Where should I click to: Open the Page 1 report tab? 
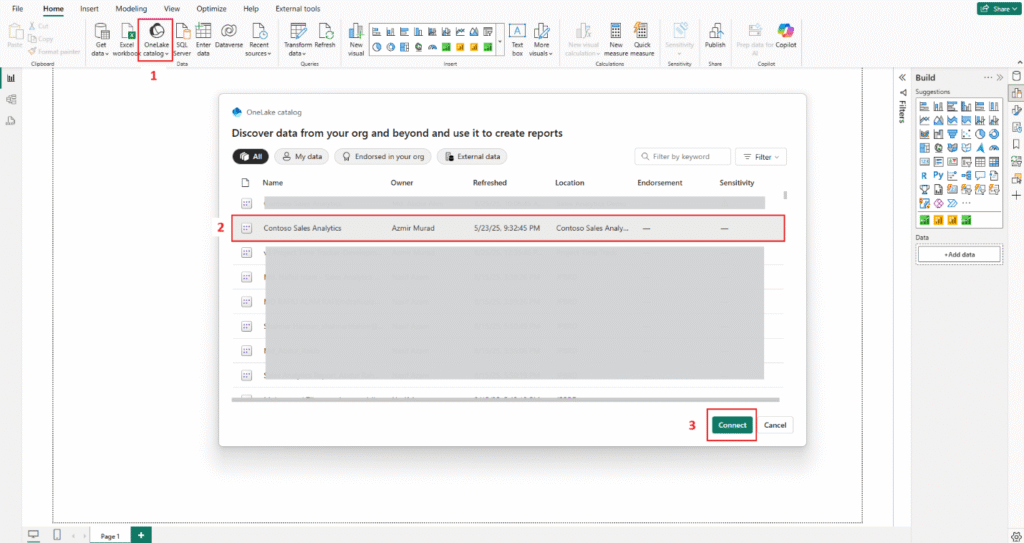click(109, 536)
